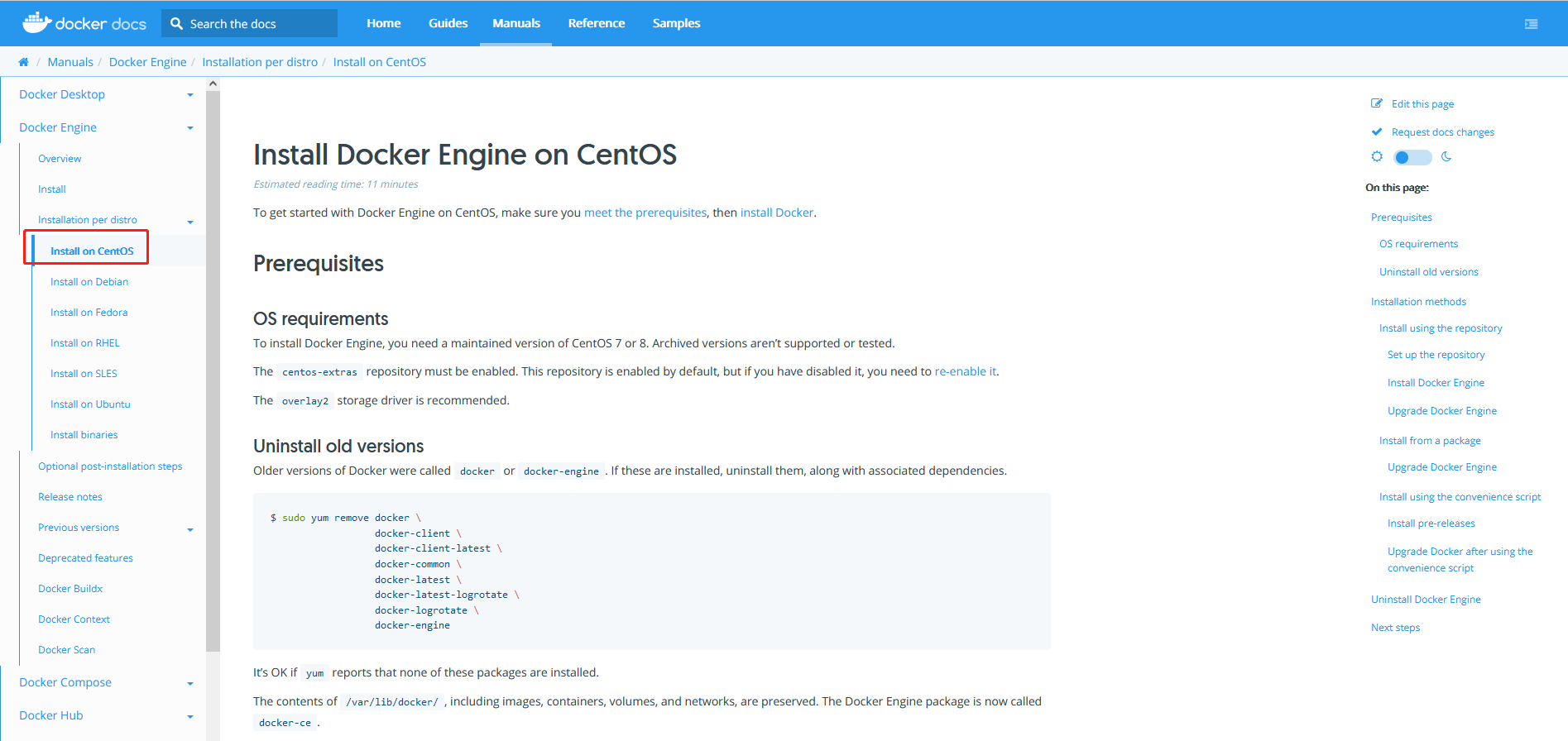The image size is (1568, 741).
Task: Jump to Install using the repository
Action: (1441, 328)
